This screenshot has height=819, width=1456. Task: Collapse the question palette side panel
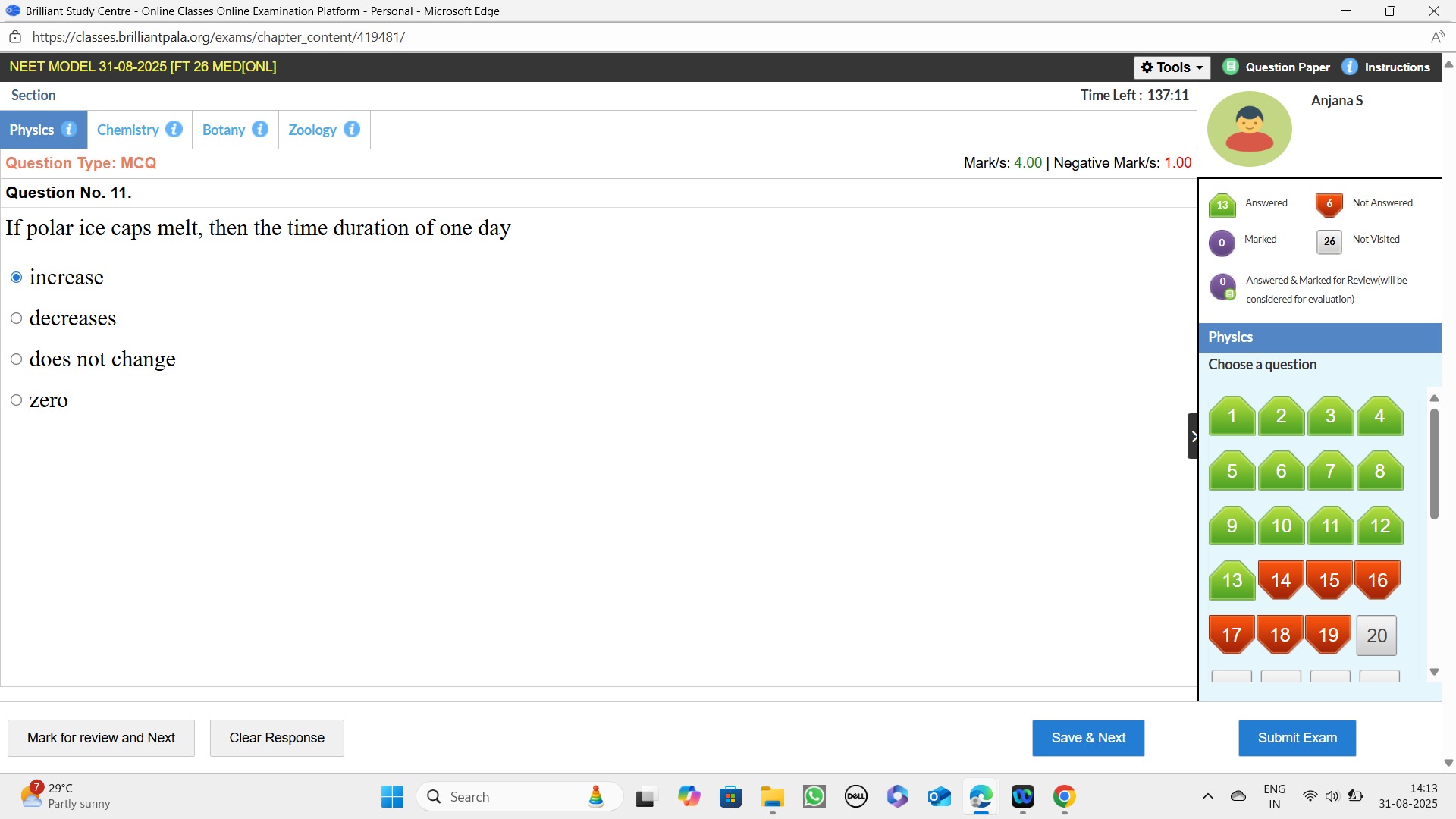[x=1193, y=436]
